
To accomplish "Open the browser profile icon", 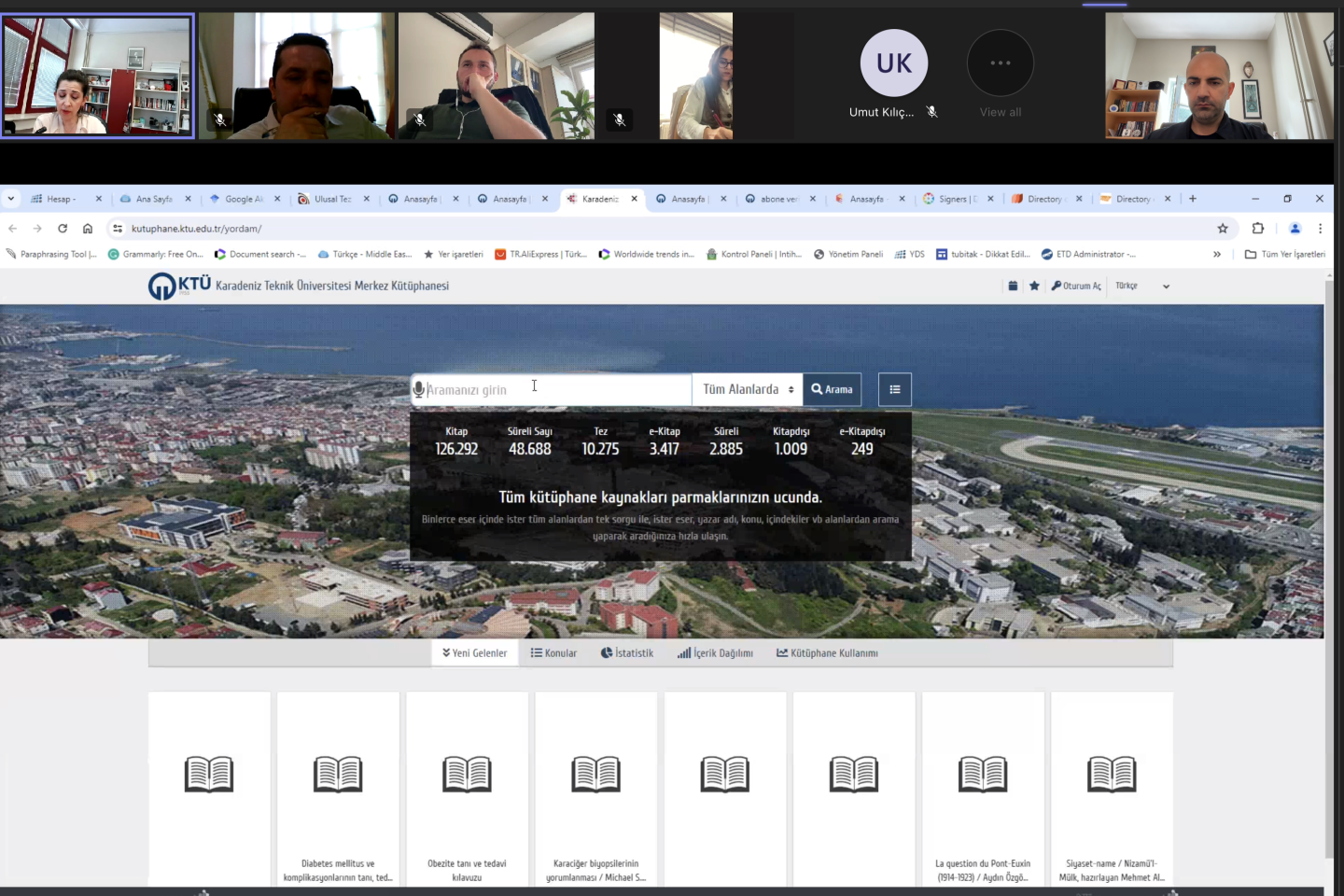I will tap(1295, 229).
